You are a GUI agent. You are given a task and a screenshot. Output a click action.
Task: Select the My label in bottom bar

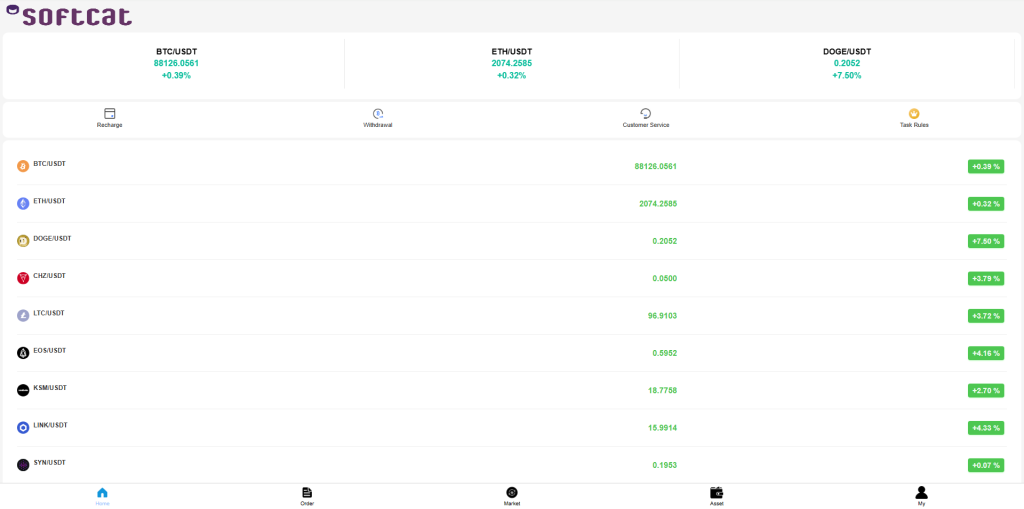(x=921, y=504)
